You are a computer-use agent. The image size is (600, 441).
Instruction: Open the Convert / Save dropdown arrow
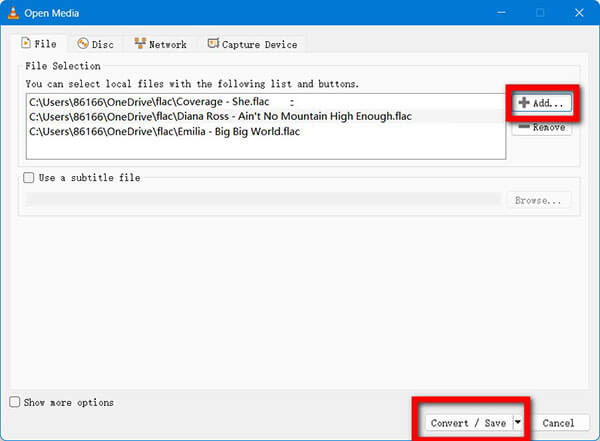517,422
